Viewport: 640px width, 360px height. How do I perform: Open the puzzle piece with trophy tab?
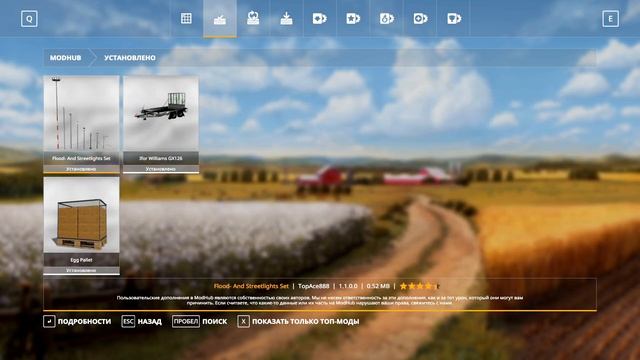(x=453, y=18)
